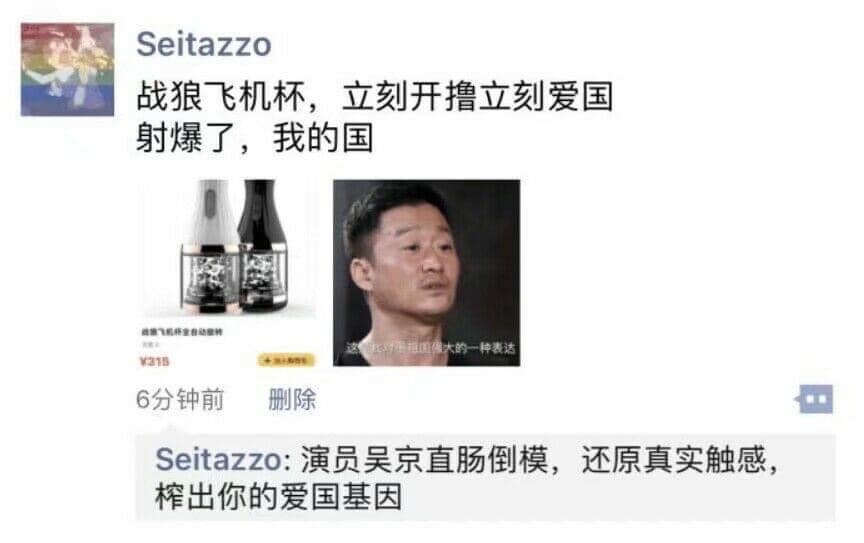Open the product listing image thumbnail
The width and height of the screenshot is (864, 543).
228,273
